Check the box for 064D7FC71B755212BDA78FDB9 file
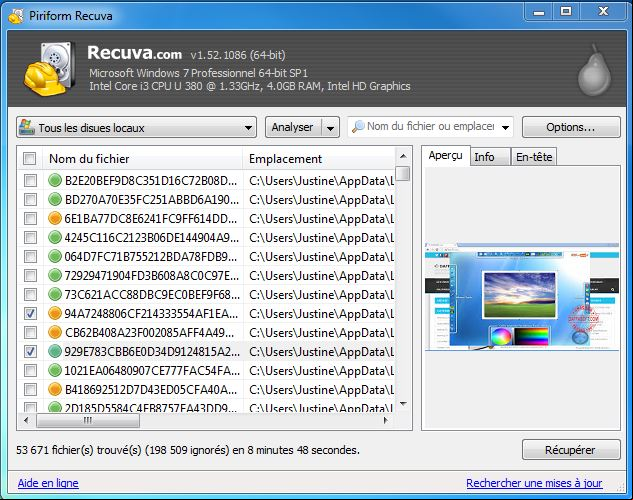The image size is (633, 500). (30, 256)
